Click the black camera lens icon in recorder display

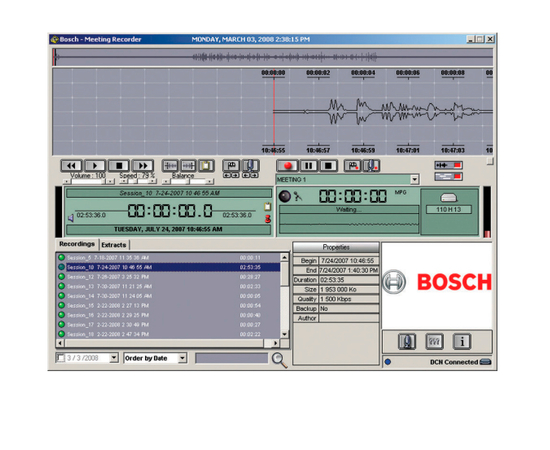click(284, 196)
